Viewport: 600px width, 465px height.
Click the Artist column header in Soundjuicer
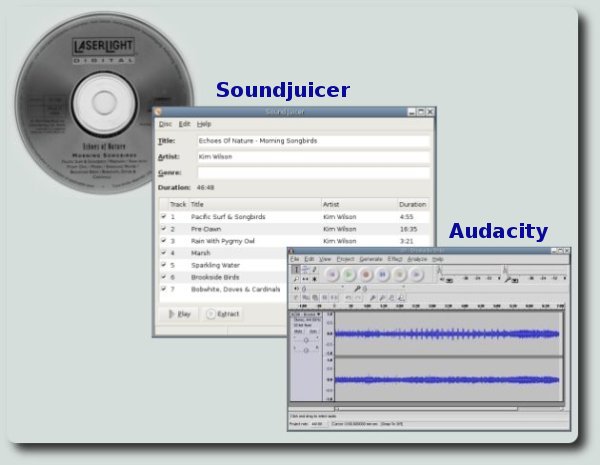[359, 204]
